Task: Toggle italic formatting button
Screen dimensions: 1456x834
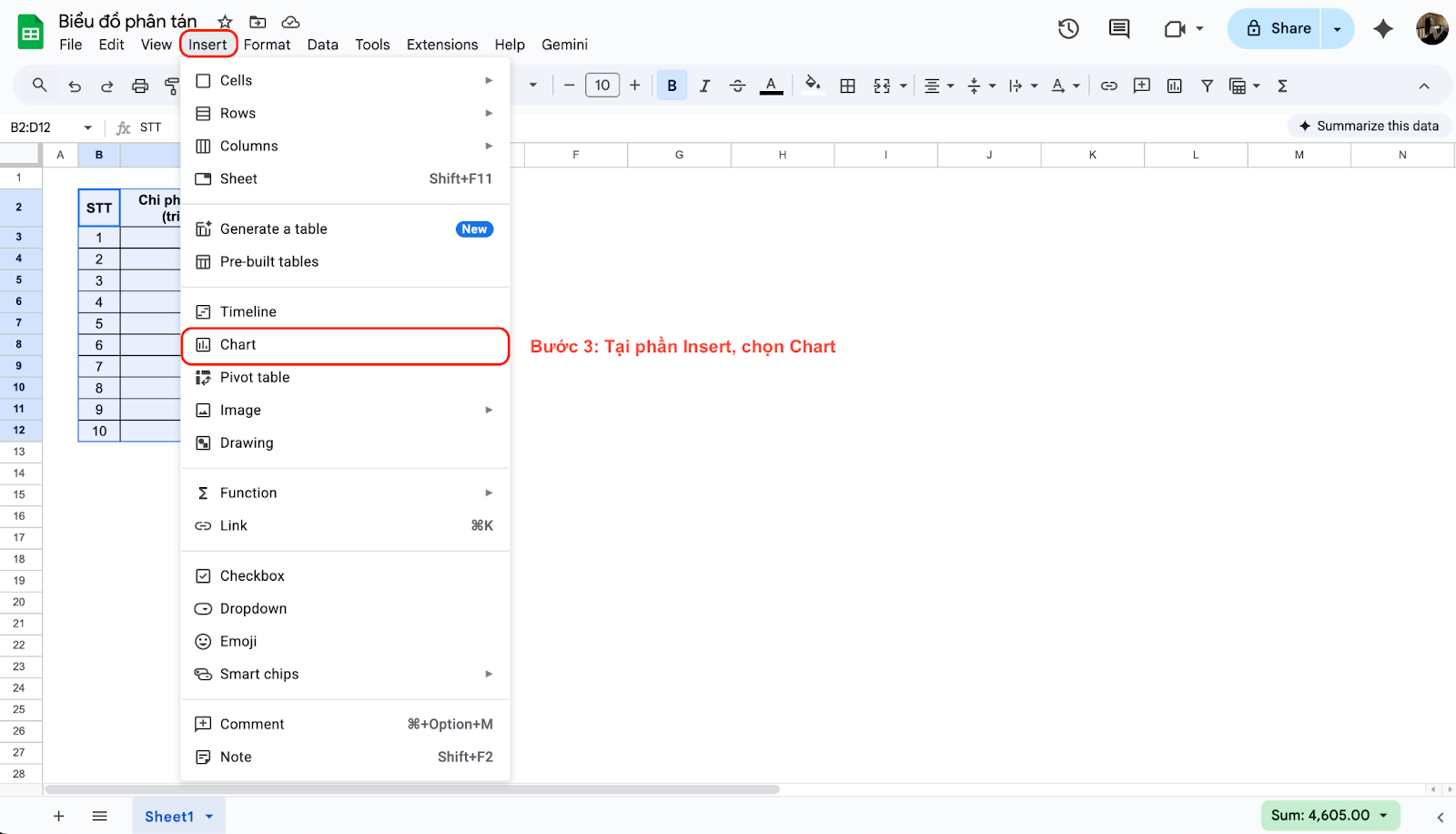Action: (x=704, y=86)
